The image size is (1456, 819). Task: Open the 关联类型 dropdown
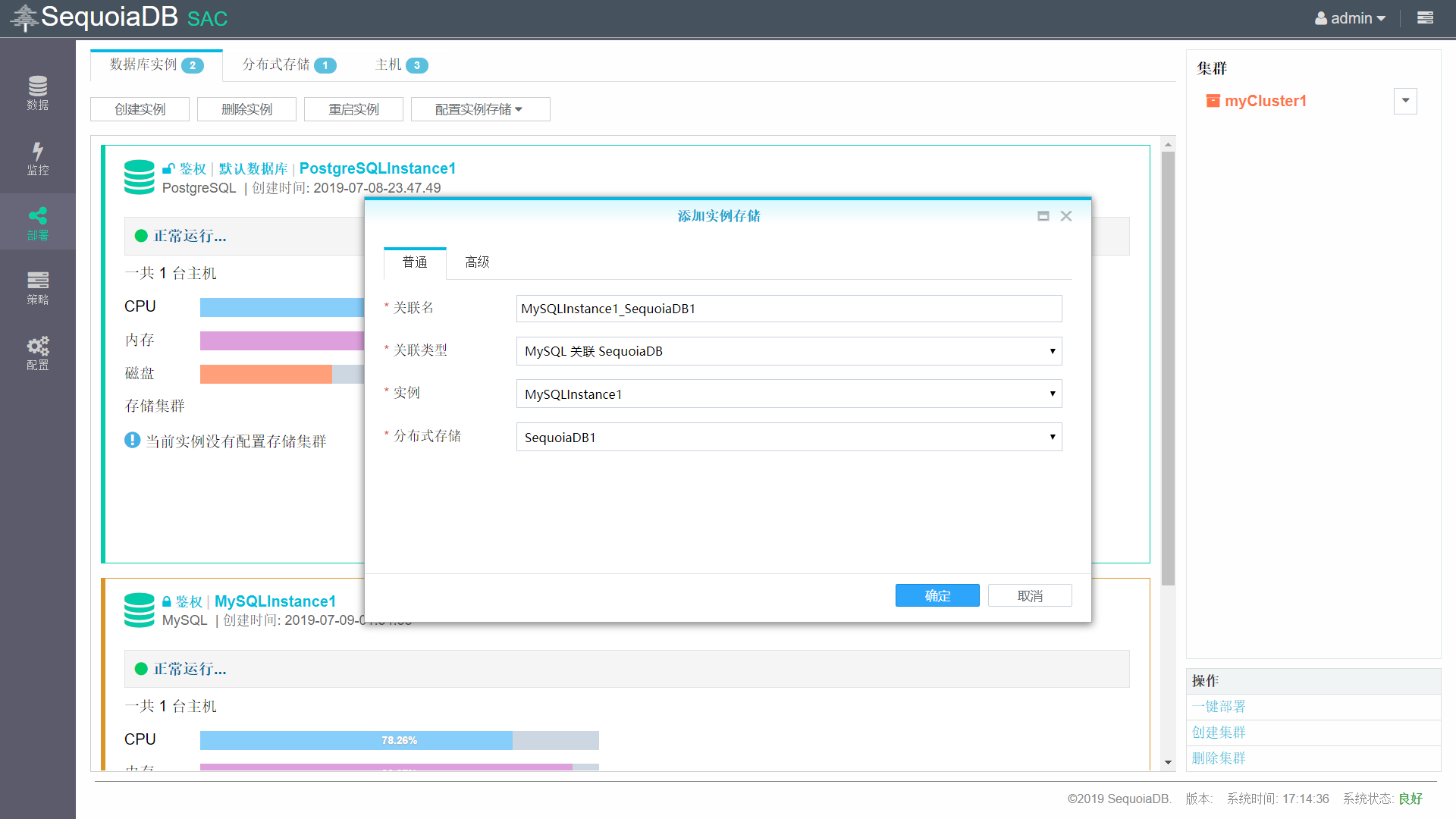tap(789, 351)
